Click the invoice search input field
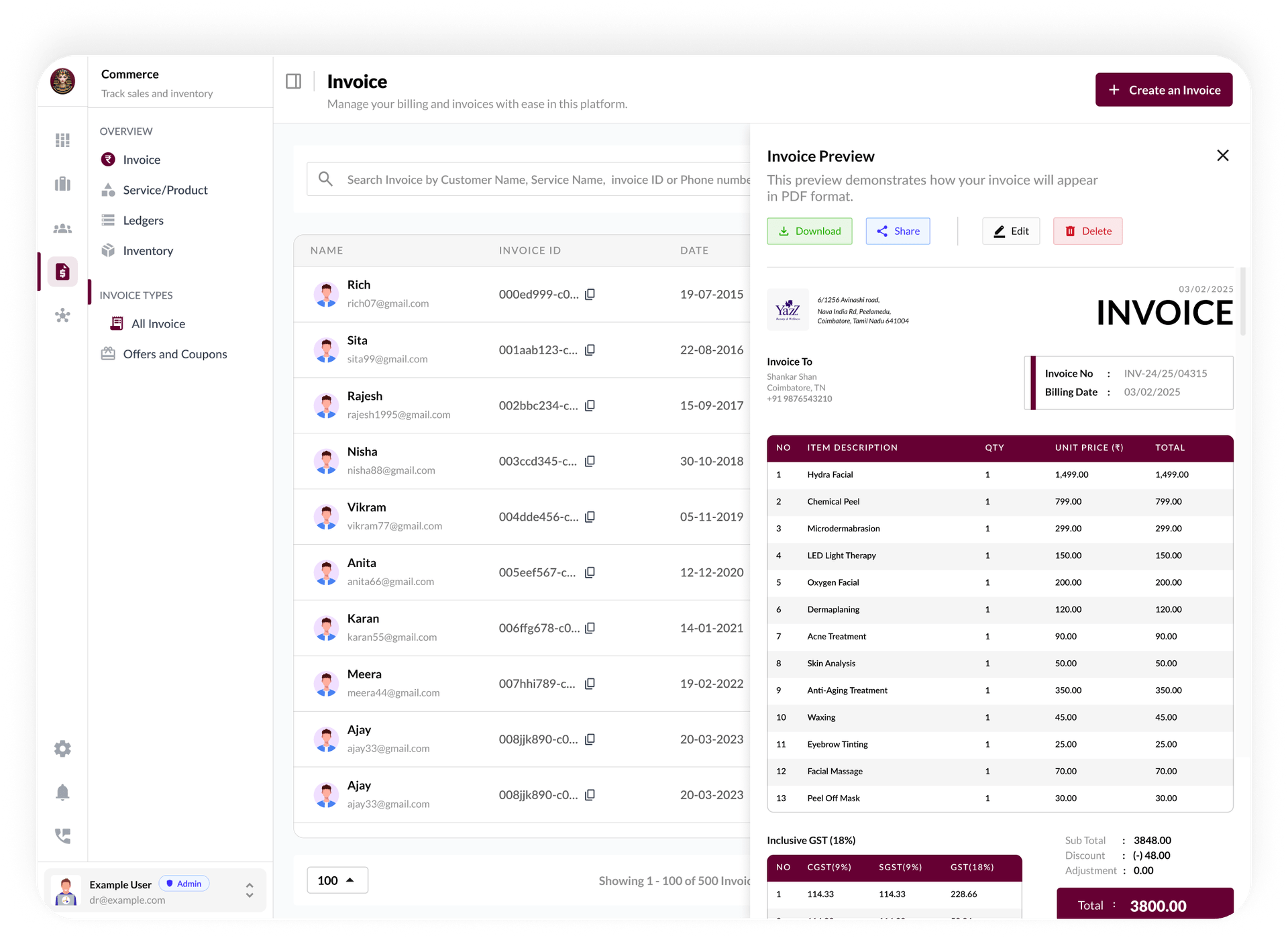 [537, 179]
